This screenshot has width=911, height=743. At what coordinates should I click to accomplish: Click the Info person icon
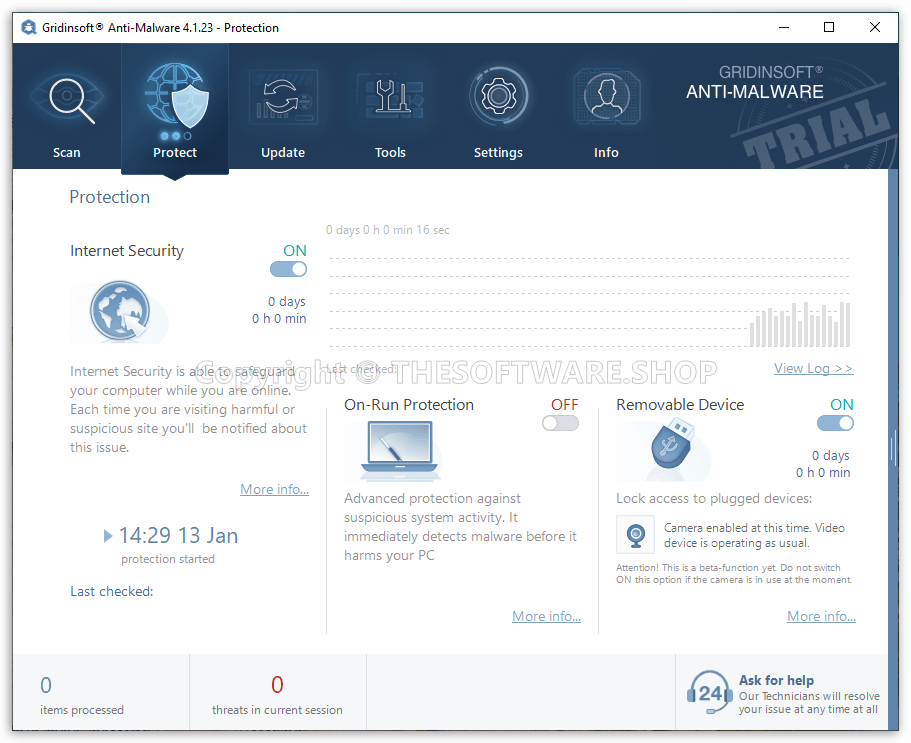point(606,99)
